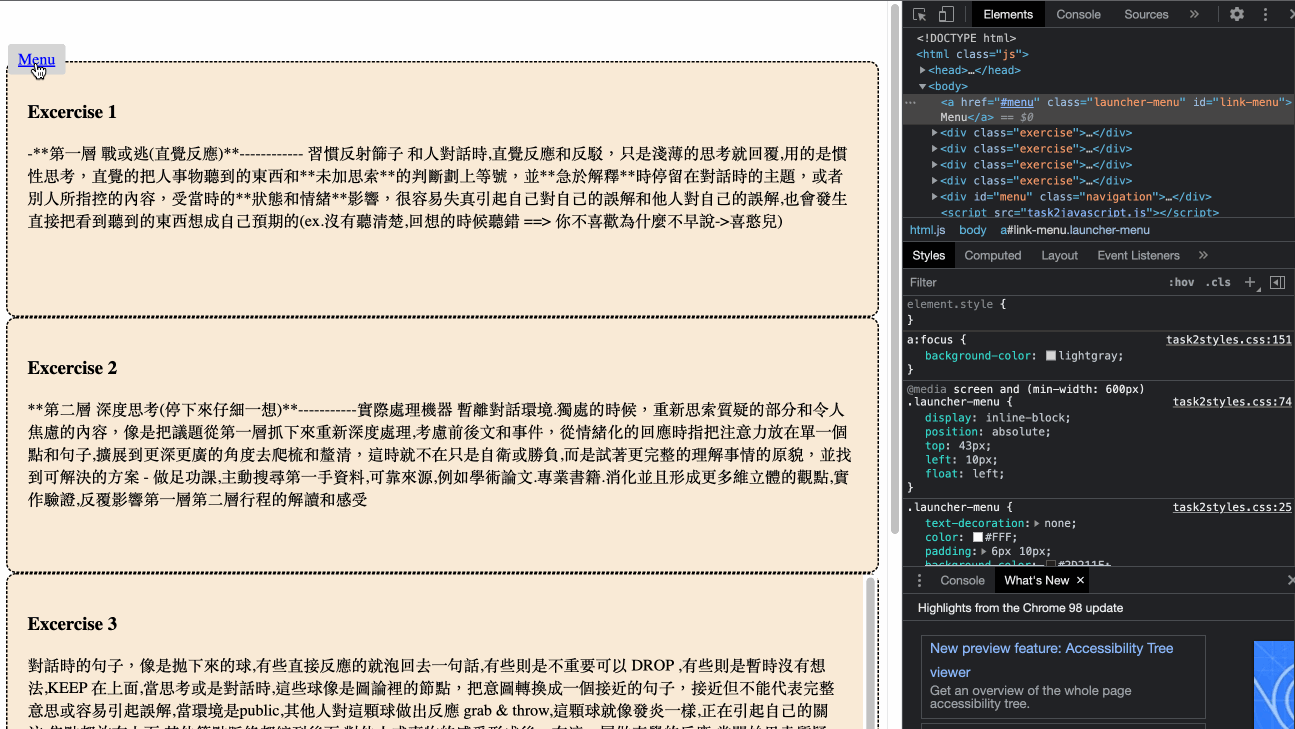This screenshot has width=1295, height=729.
Task: Click the Menu link on the page
Action: (x=36, y=60)
